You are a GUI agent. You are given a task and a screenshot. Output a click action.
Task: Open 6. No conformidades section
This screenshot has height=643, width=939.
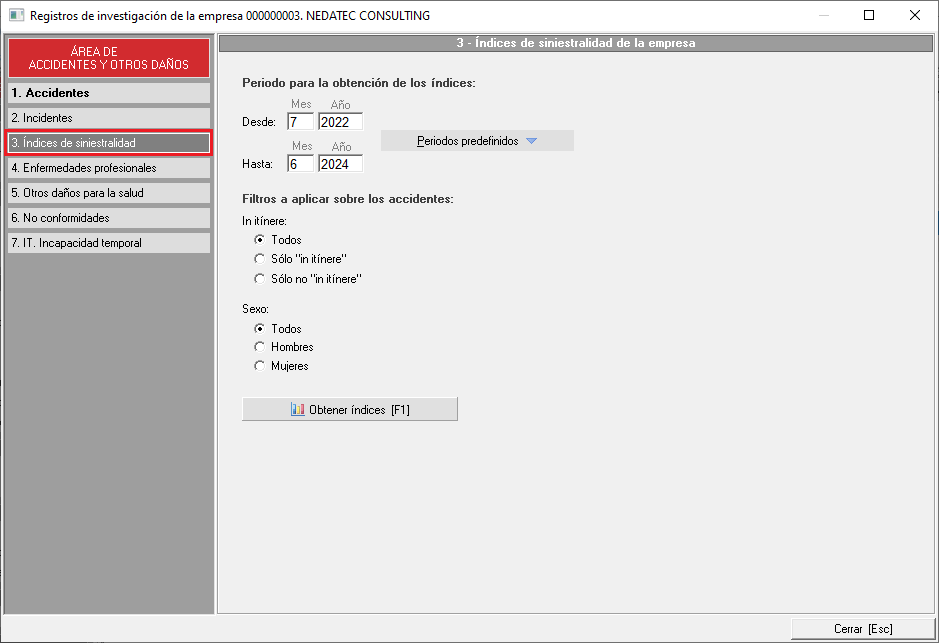pos(109,218)
